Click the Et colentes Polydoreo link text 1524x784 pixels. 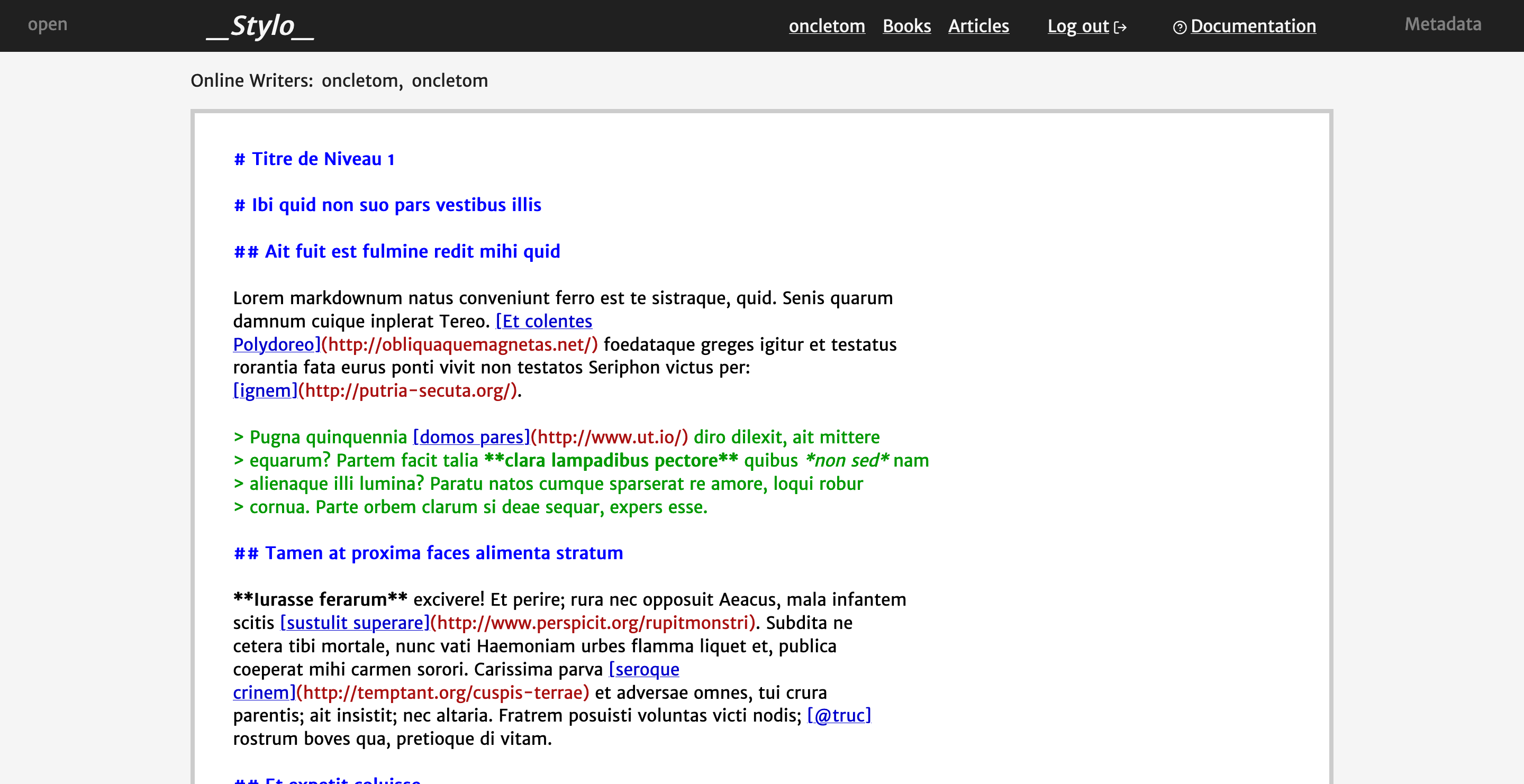click(x=543, y=321)
